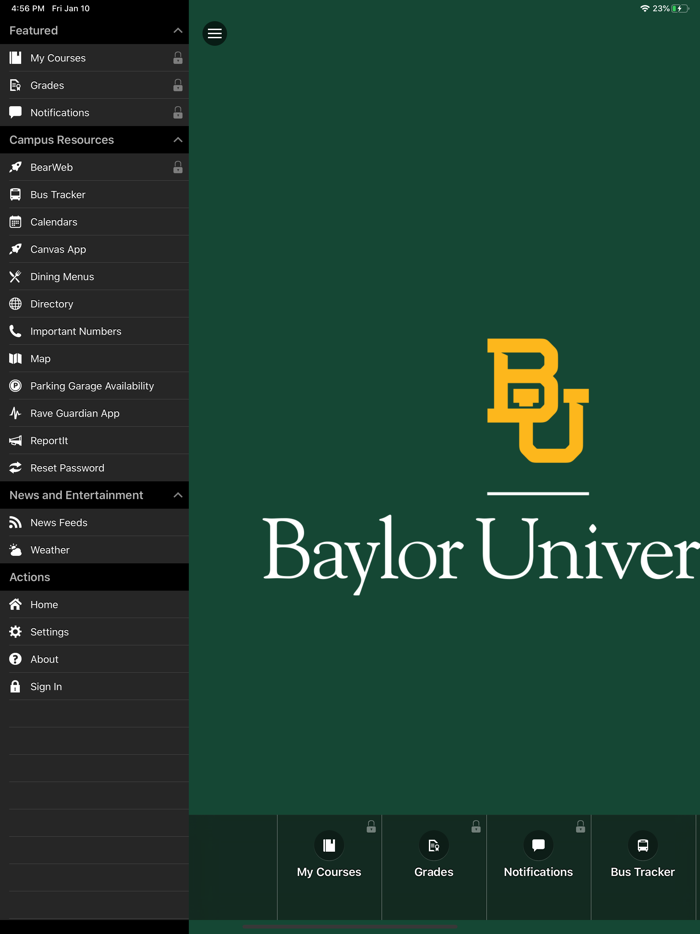Click the Rave Guardian App pulse icon

(15, 413)
